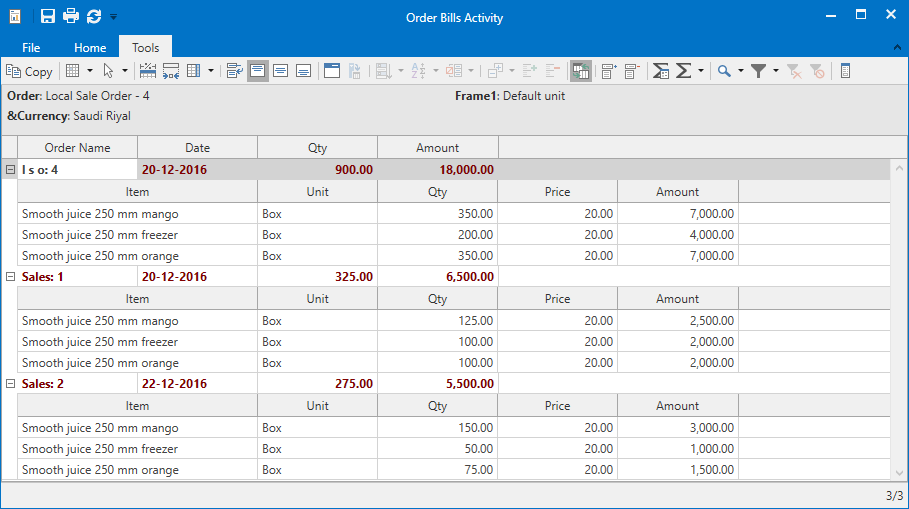Collapse the 'Sales: 1' group row
This screenshot has height=509, width=909.
pyautogui.click(x=10, y=277)
